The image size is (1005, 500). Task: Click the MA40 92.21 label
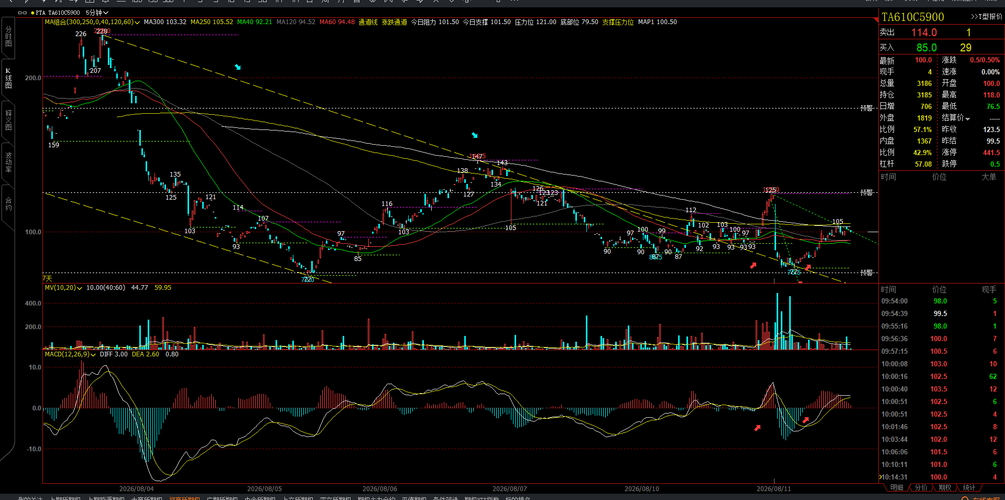(255, 22)
